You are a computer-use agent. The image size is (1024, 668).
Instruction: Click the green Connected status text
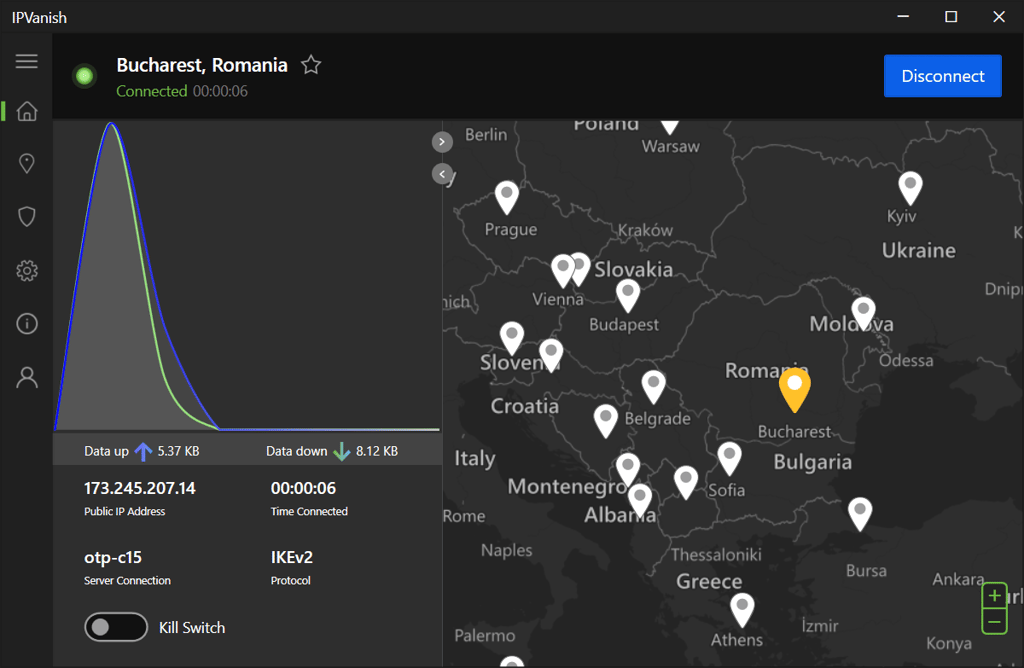pyautogui.click(x=152, y=91)
